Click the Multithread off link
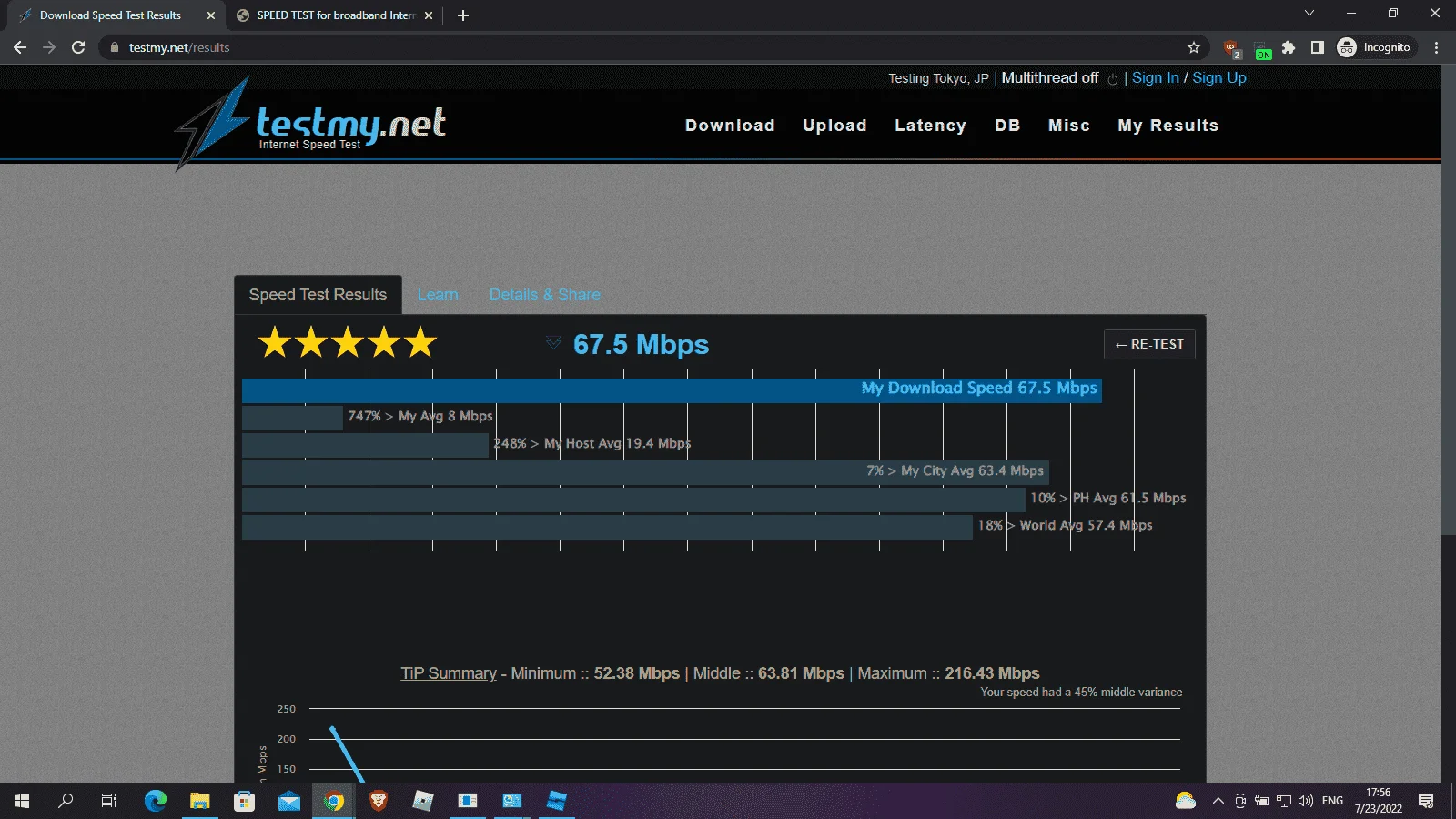Screen dimensions: 1456x819 click(x=1050, y=78)
